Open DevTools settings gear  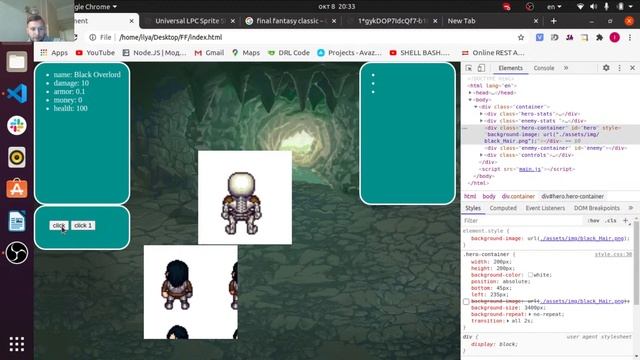[606, 68]
